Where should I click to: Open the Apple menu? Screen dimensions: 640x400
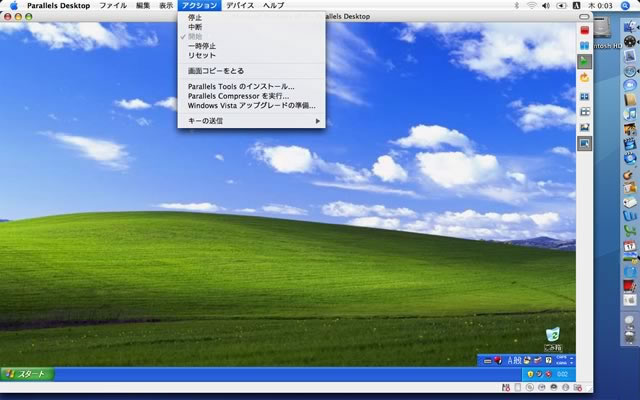pos(14,5)
